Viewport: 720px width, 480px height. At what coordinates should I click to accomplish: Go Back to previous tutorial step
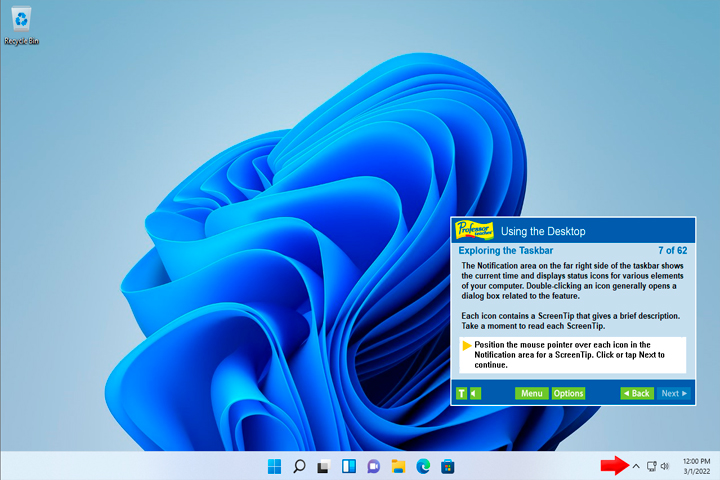tap(636, 393)
